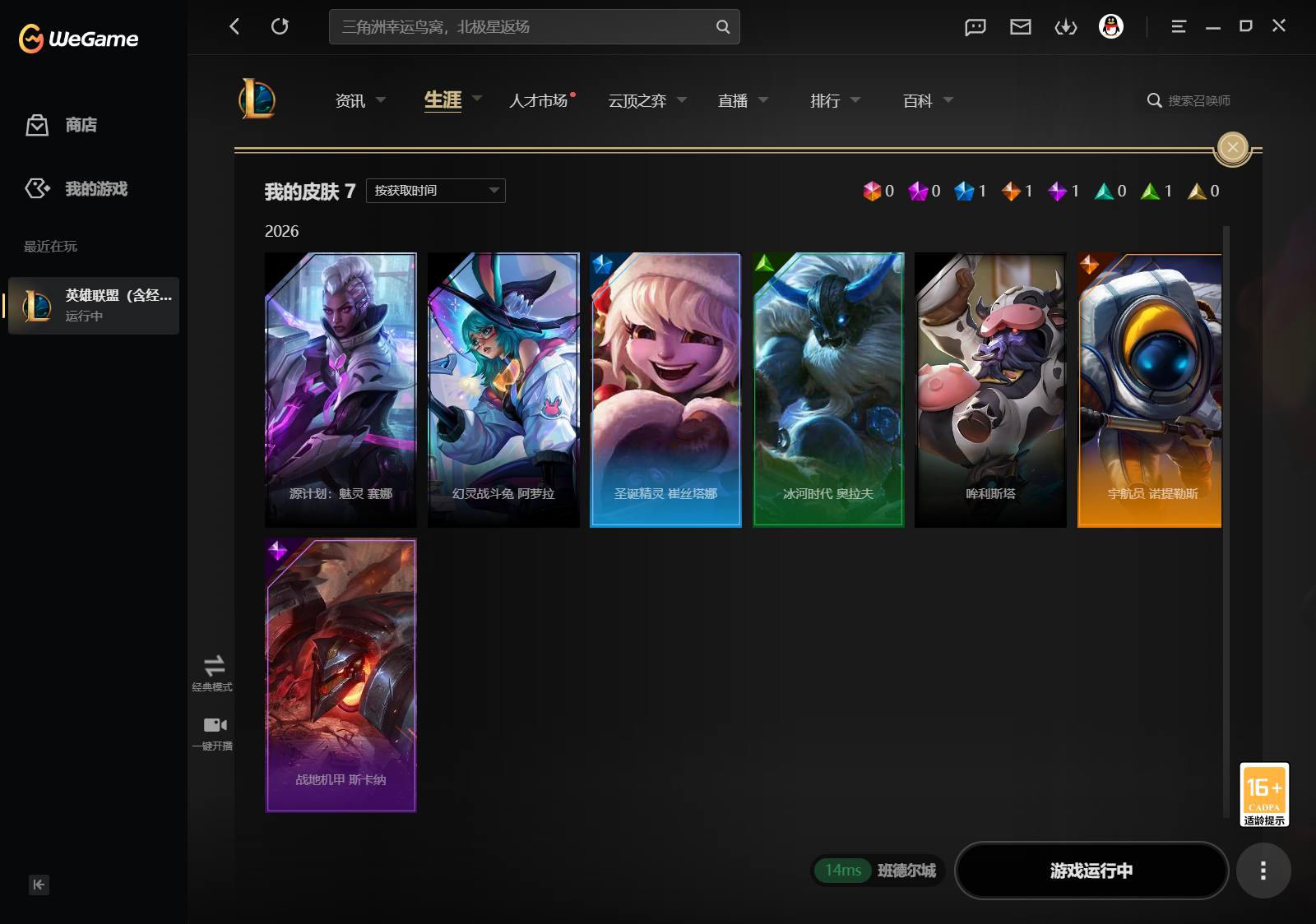Viewport: 1316px width, 924px height.
Task: Close the skins panel with gold X
Action: click(1232, 148)
